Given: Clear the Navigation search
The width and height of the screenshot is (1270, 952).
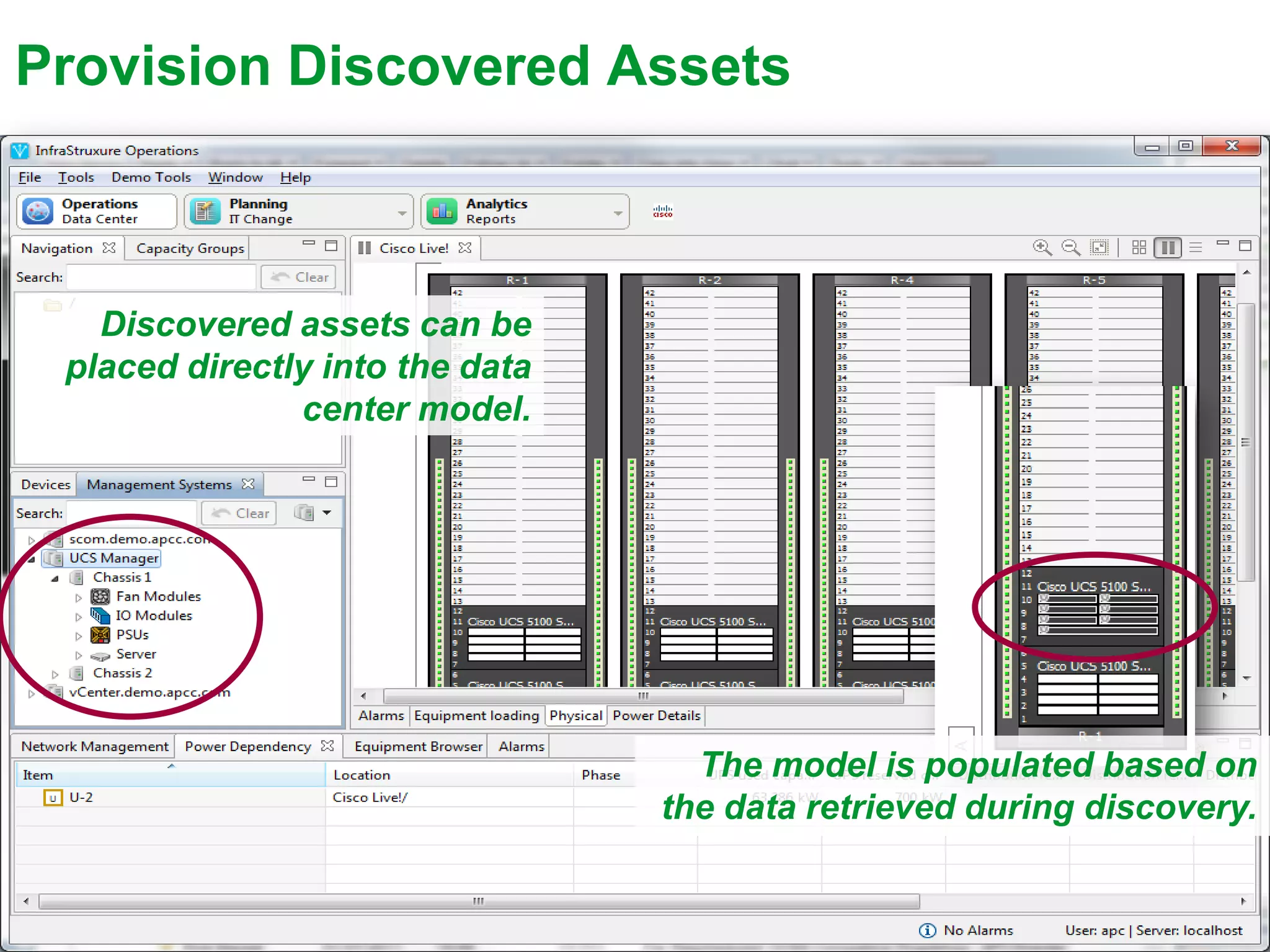Looking at the screenshot, I should pyautogui.click(x=300, y=277).
